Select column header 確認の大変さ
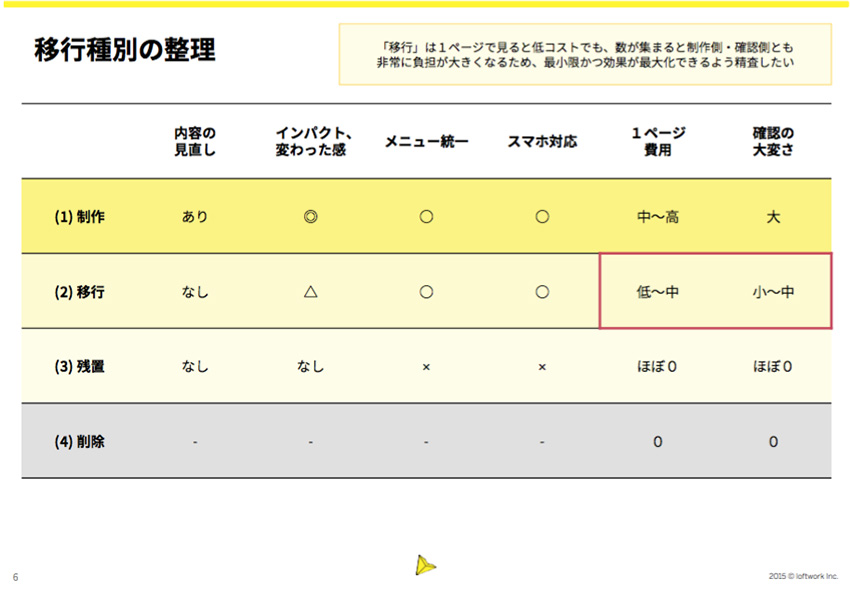850x591 pixels. tap(773, 141)
